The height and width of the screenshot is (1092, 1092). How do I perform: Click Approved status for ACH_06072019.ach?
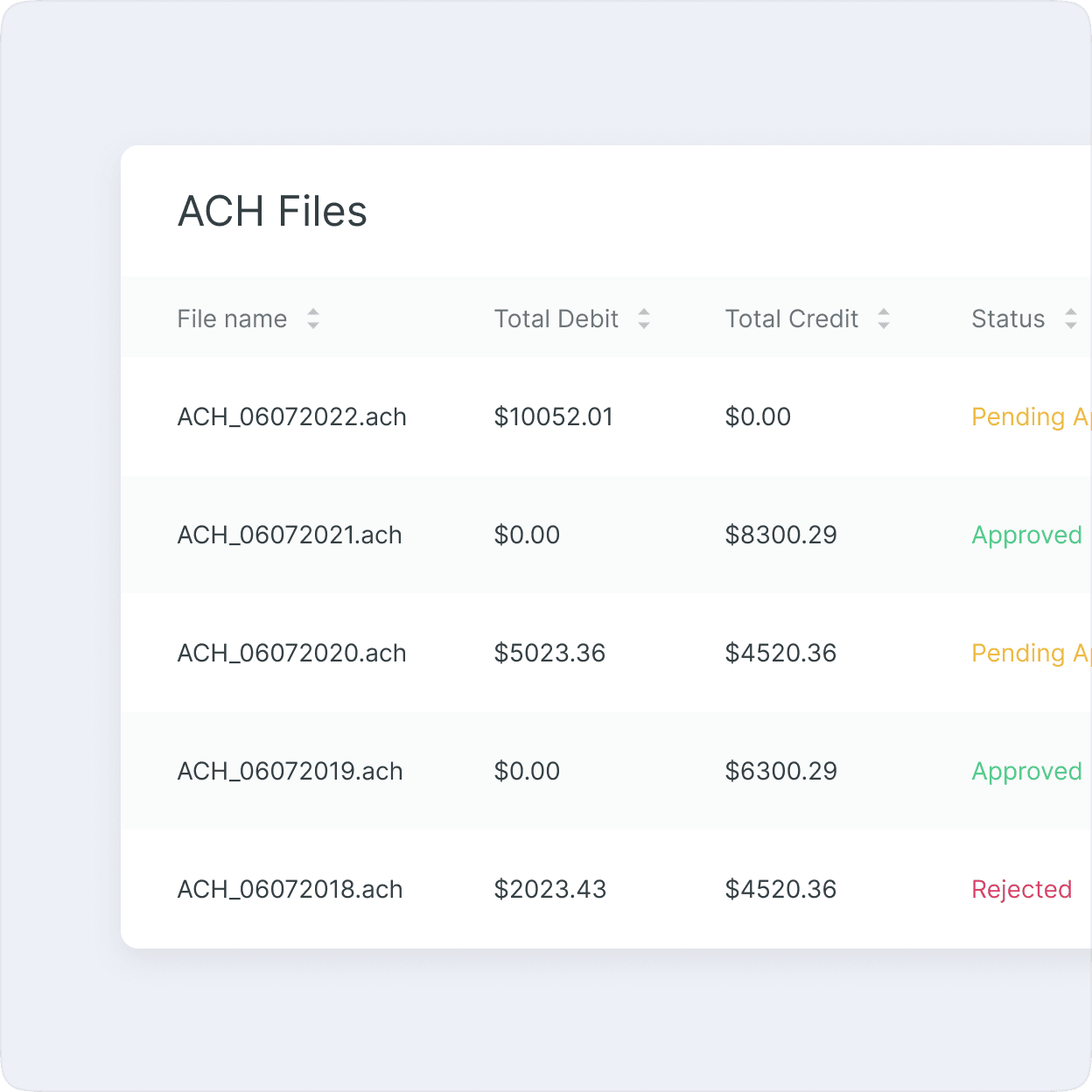1026,771
